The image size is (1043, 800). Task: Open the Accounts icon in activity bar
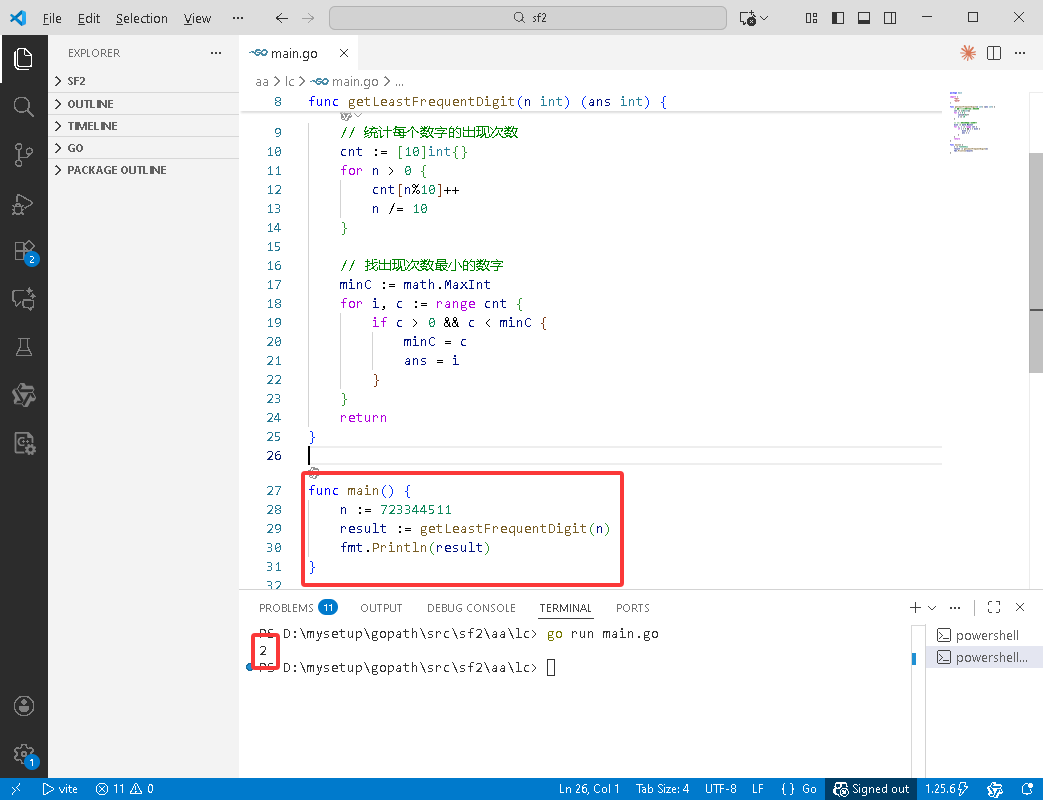(23, 706)
